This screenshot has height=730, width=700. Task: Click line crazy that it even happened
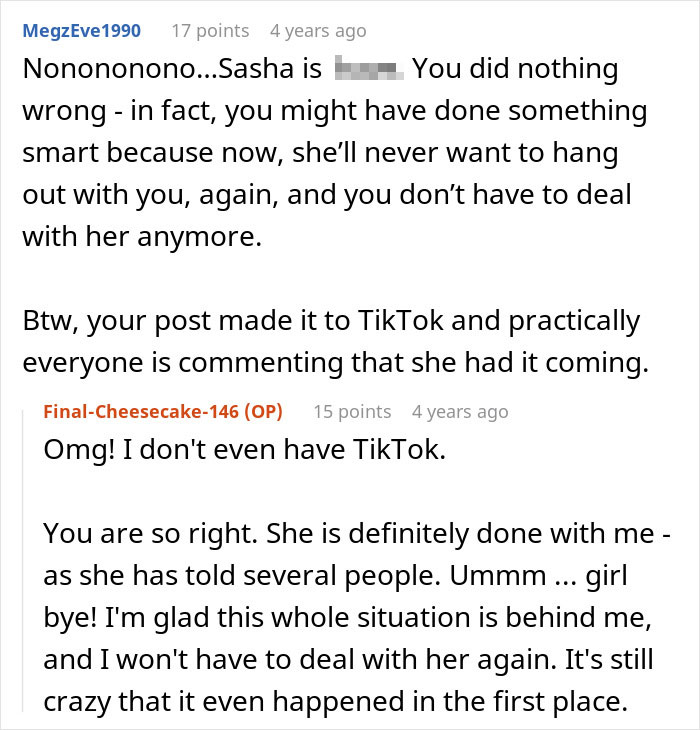[336, 702]
